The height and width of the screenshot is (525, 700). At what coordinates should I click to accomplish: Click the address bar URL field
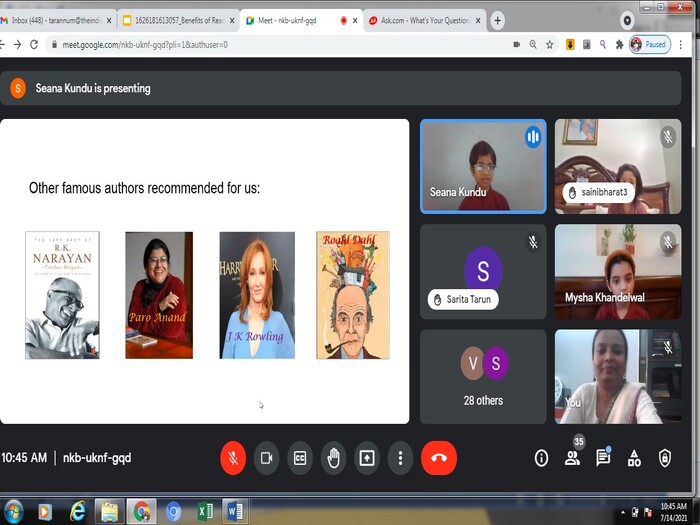pos(277,45)
